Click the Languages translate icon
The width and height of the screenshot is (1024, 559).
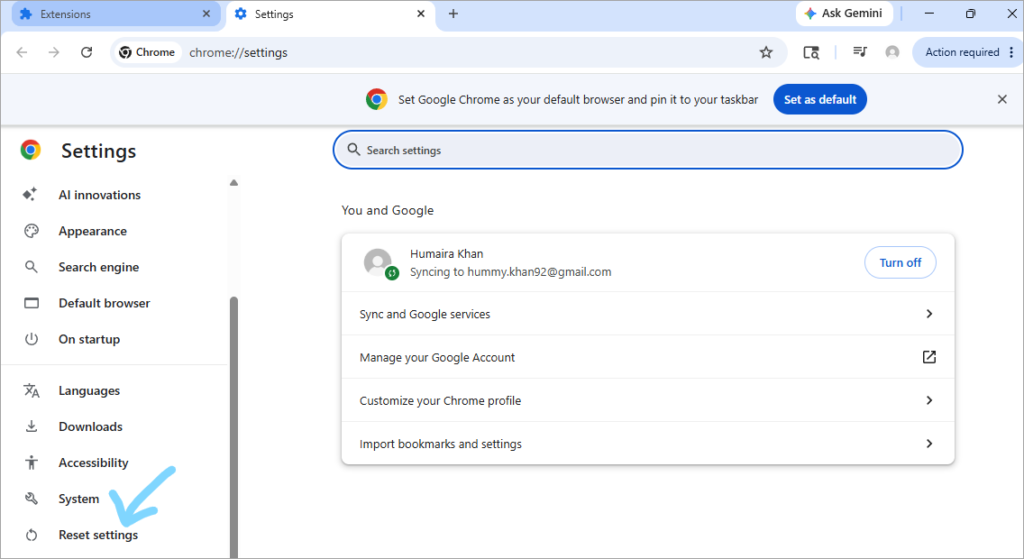pos(31,391)
